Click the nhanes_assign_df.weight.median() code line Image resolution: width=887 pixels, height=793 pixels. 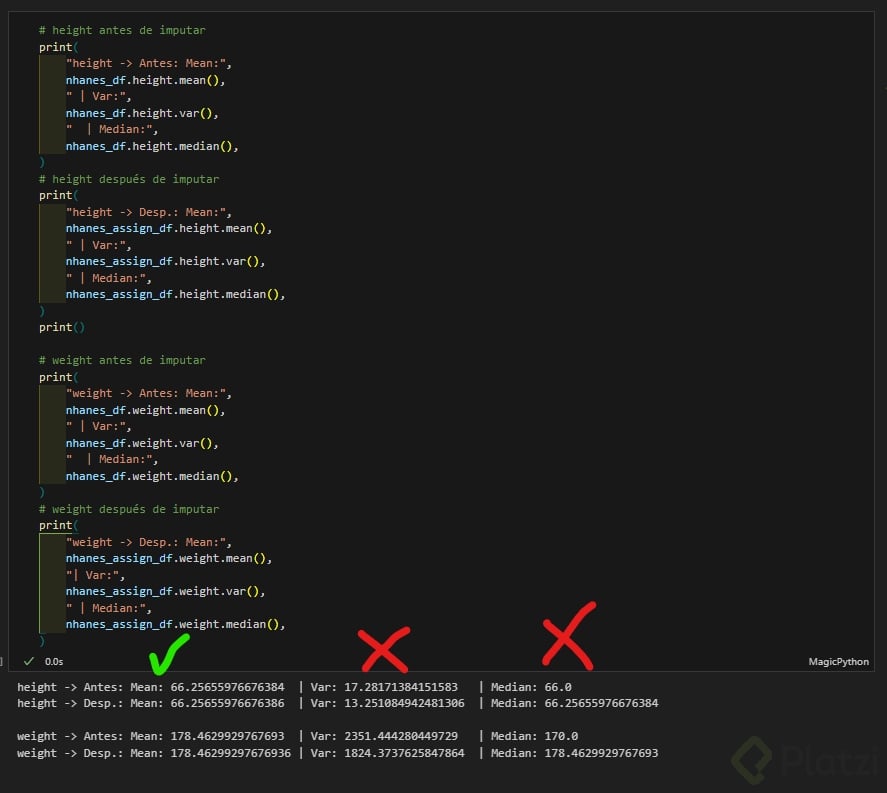coord(176,624)
